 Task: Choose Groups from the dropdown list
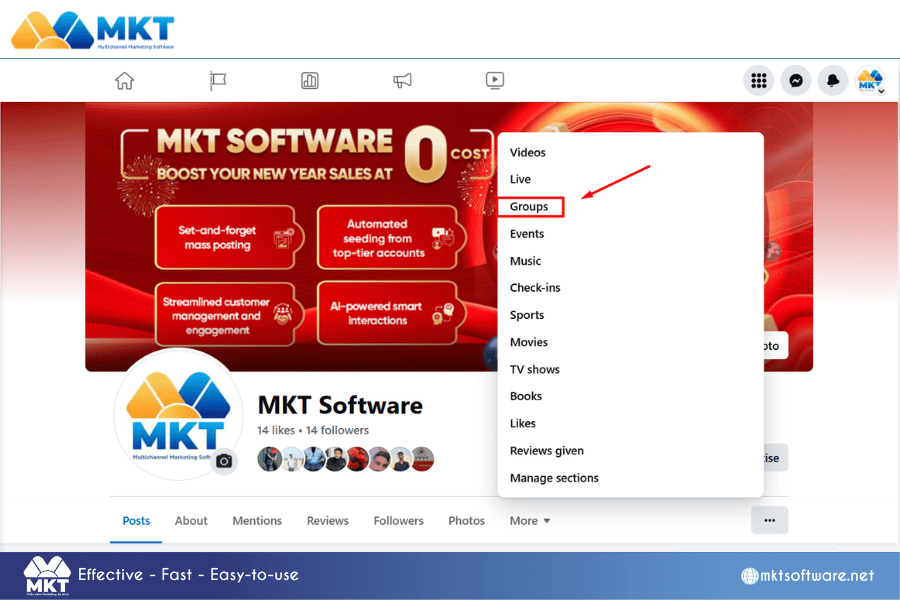coord(529,207)
